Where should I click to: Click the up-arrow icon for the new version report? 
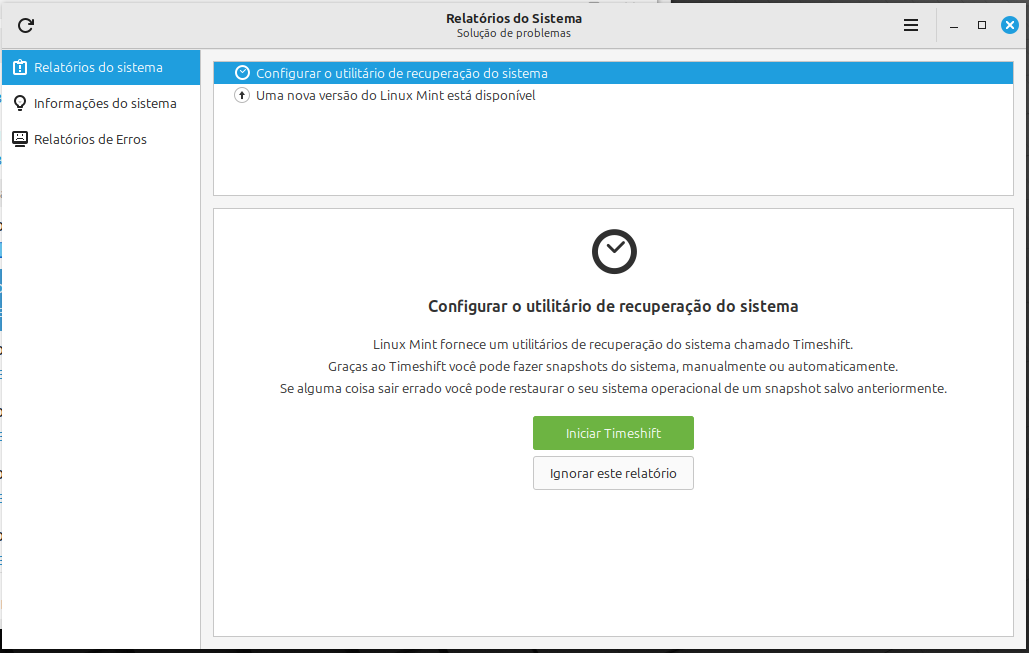point(242,96)
